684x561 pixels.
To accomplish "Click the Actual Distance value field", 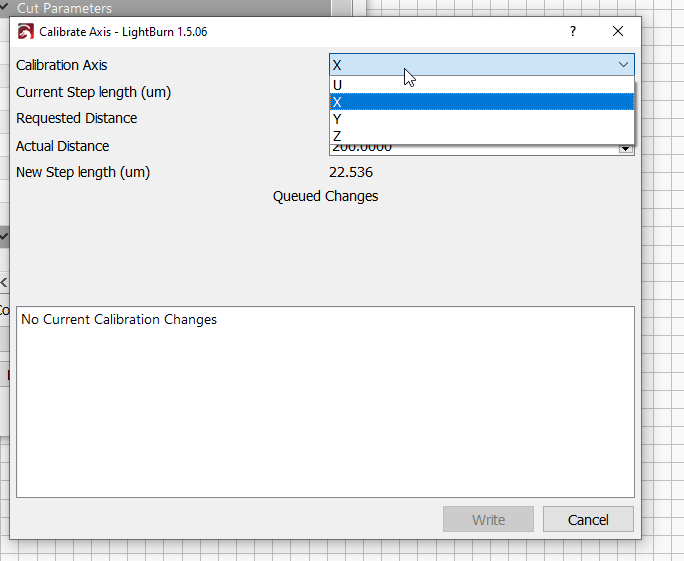I will [x=473, y=150].
